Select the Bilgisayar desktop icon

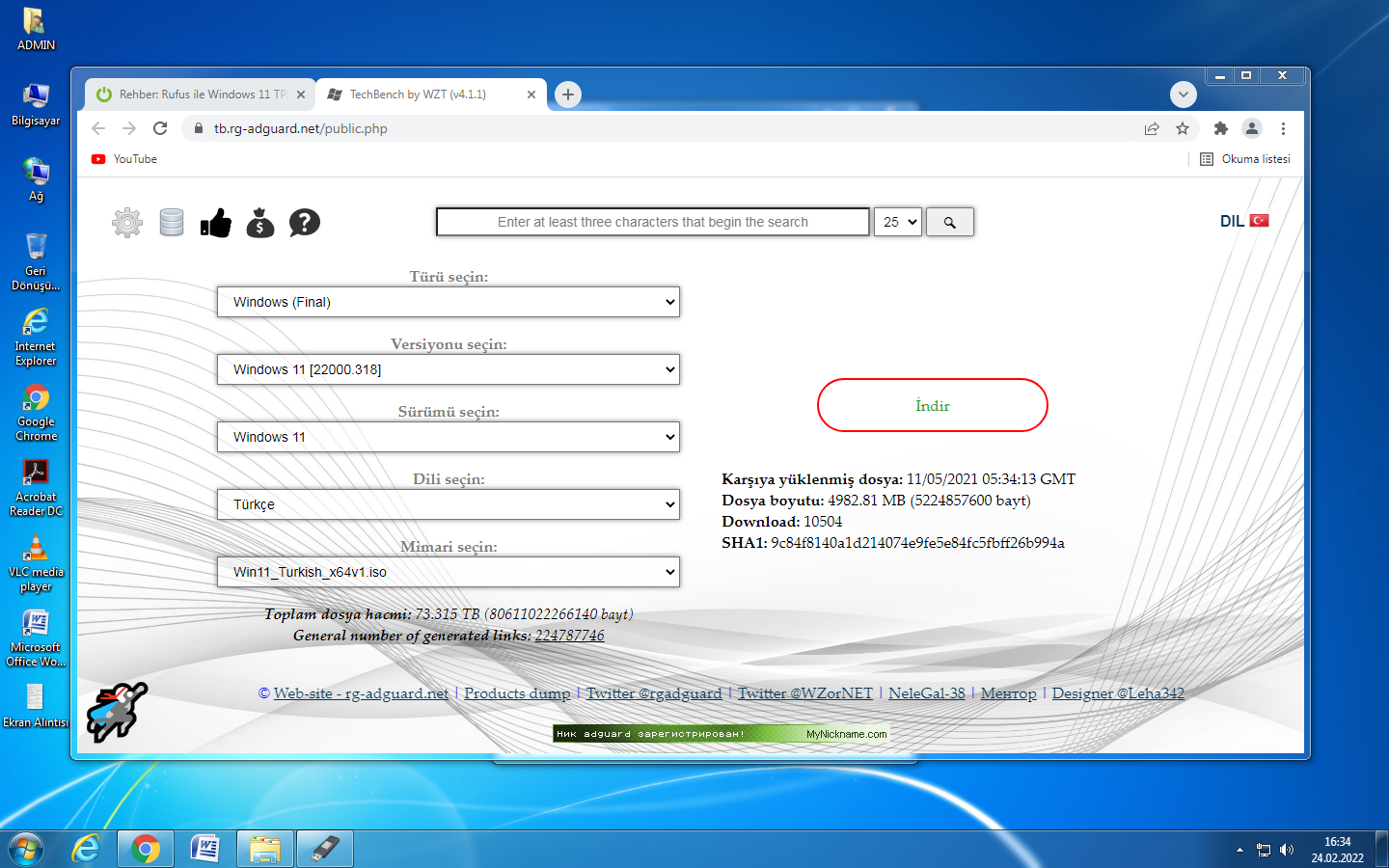(x=36, y=105)
